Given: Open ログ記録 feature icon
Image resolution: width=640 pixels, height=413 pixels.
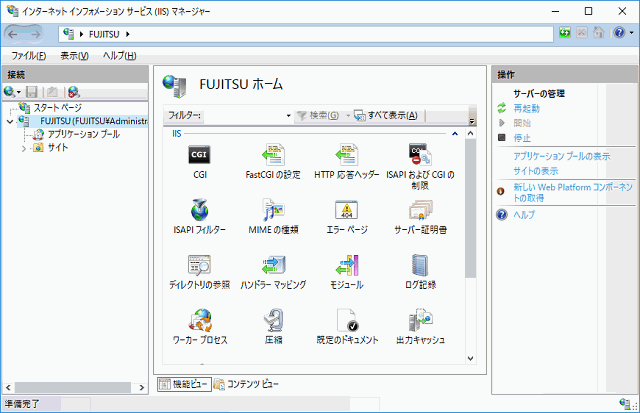Looking at the screenshot, I should pyautogui.click(x=420, y=265).
